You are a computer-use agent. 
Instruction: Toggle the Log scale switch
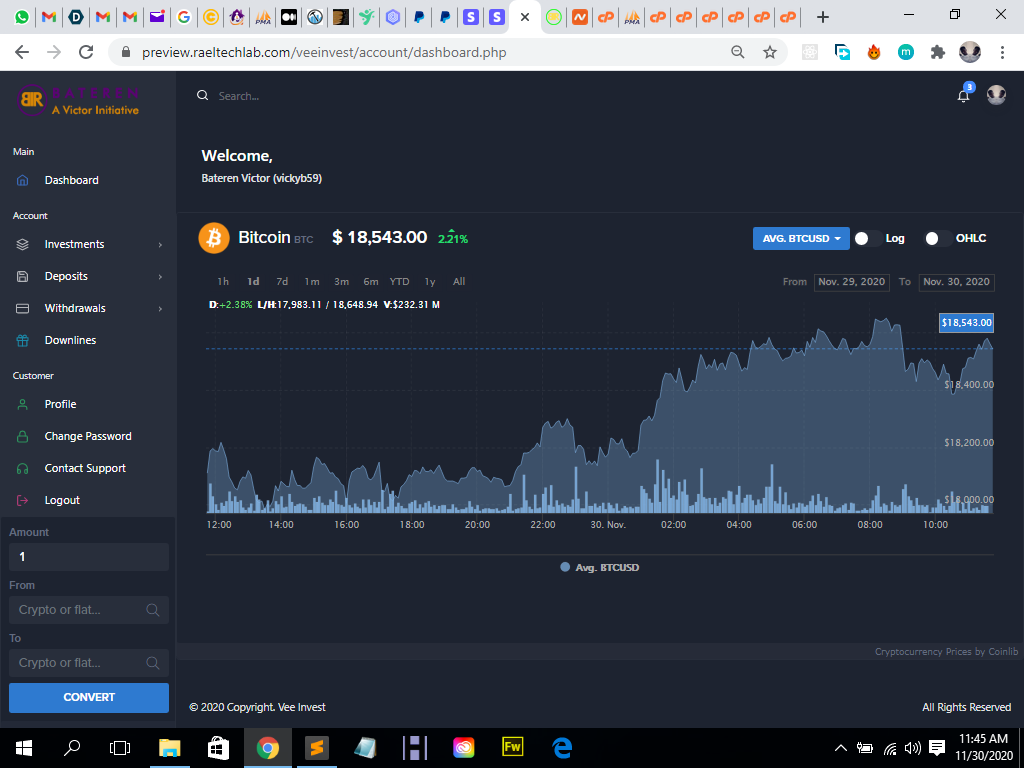867,238
